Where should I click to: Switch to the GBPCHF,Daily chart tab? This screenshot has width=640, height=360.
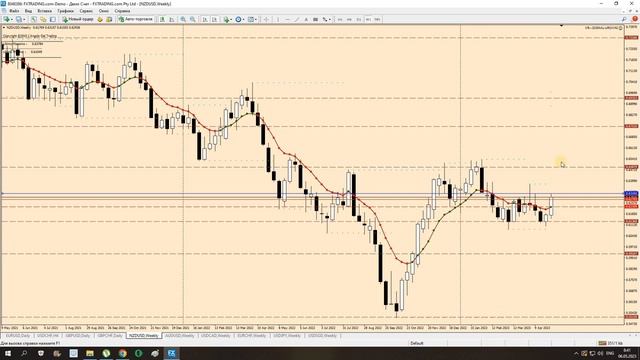[110, 336]
